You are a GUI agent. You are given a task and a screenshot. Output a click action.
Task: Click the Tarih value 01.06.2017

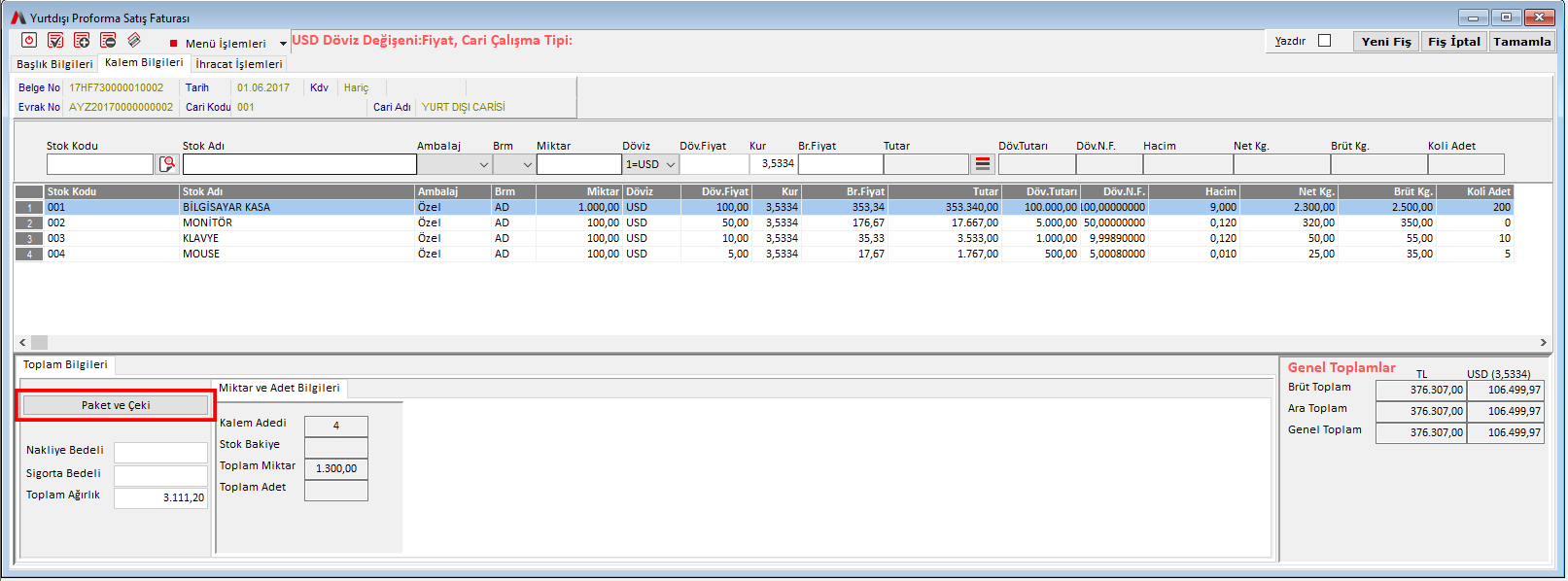pos(263,87)
